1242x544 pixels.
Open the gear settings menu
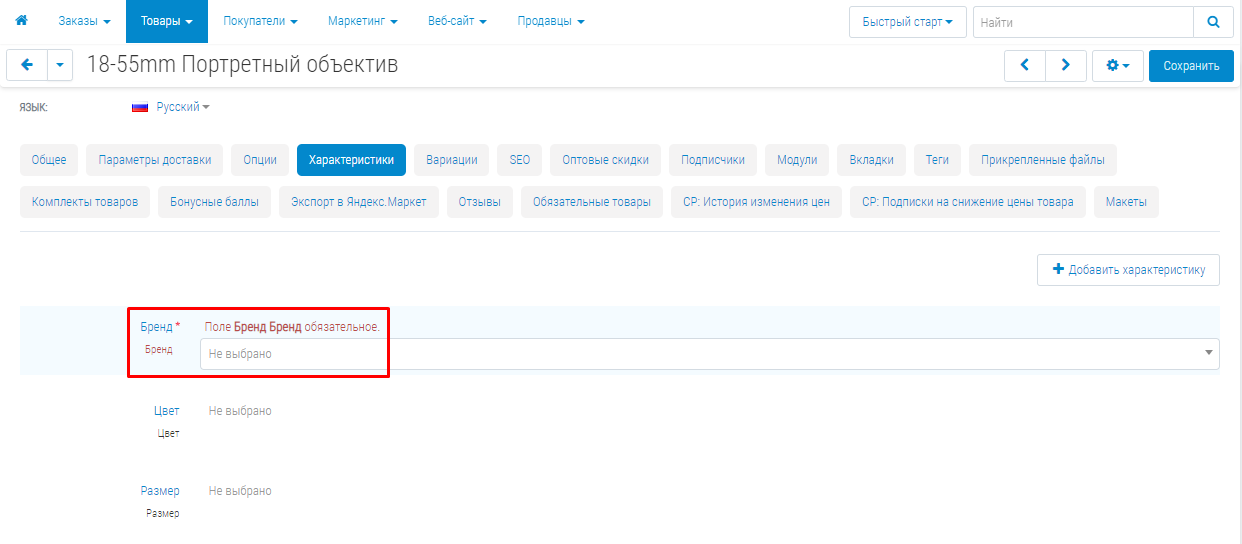click(1117, 65)
